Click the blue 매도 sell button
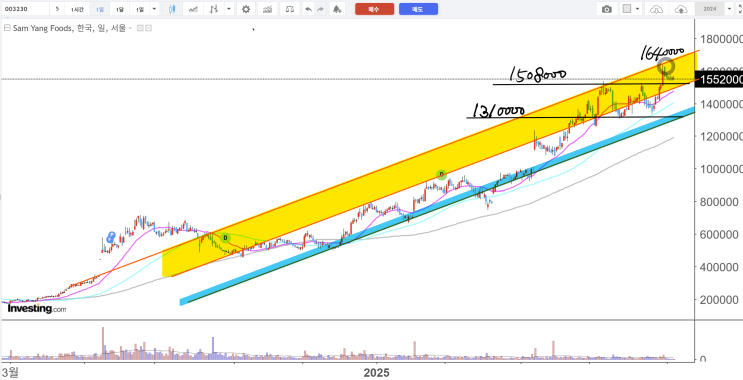 [418, 9]
